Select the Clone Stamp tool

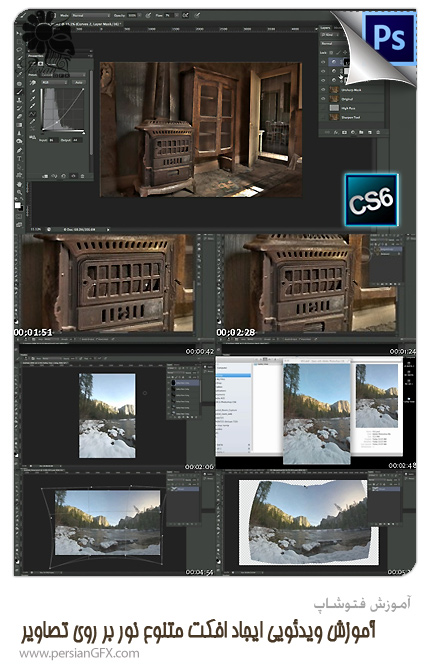[19, 100]
